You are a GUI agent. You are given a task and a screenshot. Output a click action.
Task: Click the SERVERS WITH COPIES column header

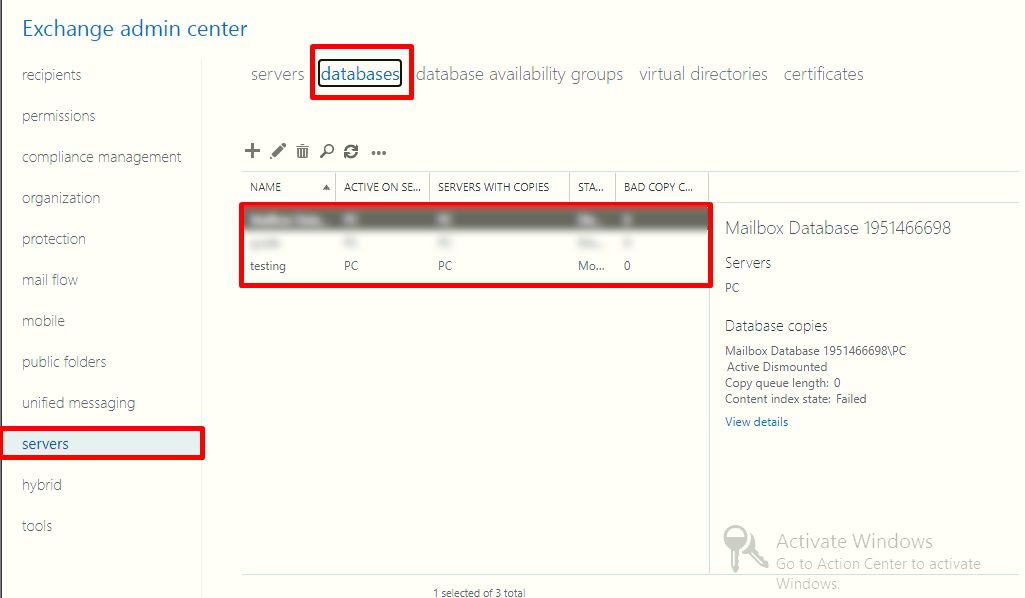tap(499, 187)
